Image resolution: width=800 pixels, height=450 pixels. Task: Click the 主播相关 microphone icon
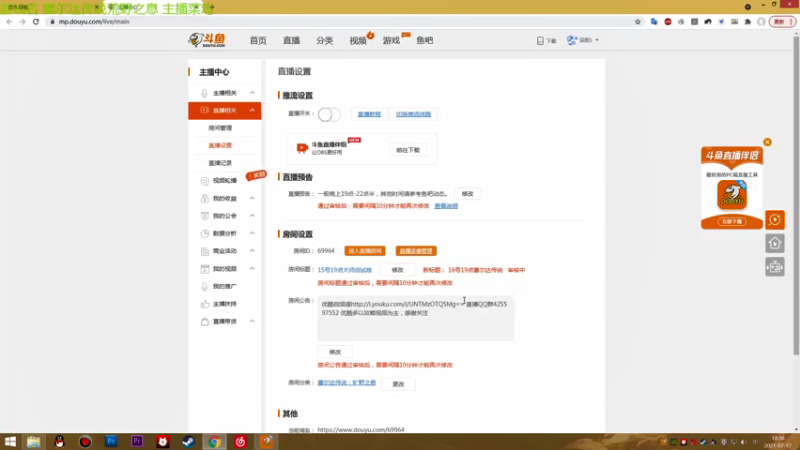pos(205,93)
